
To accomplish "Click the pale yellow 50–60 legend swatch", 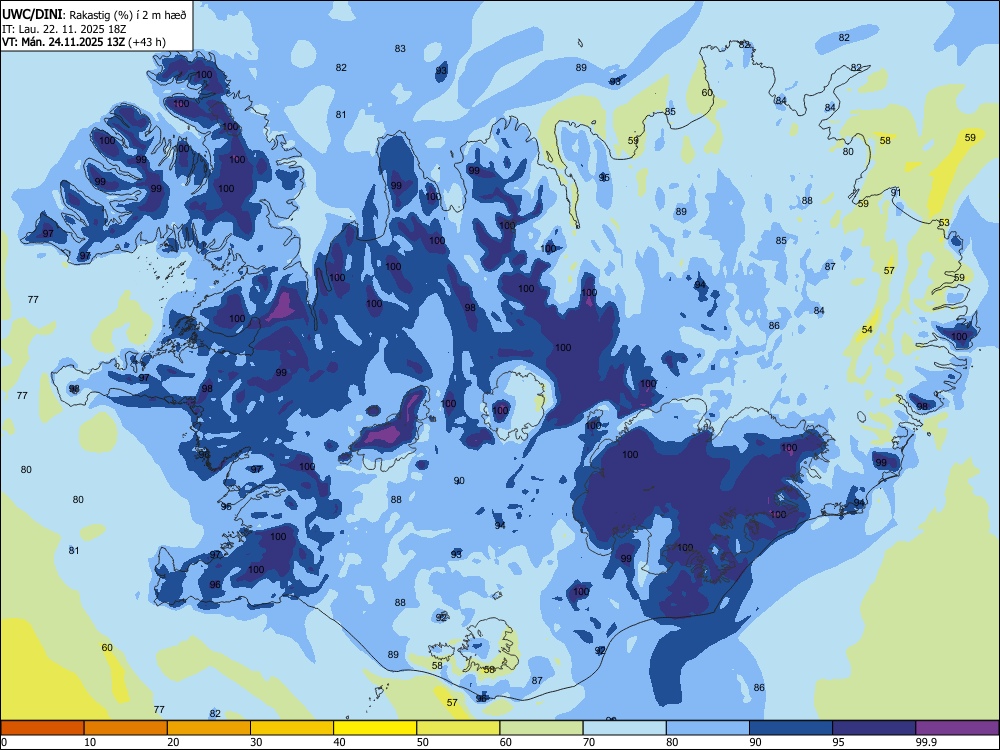I will coord(459,728).
